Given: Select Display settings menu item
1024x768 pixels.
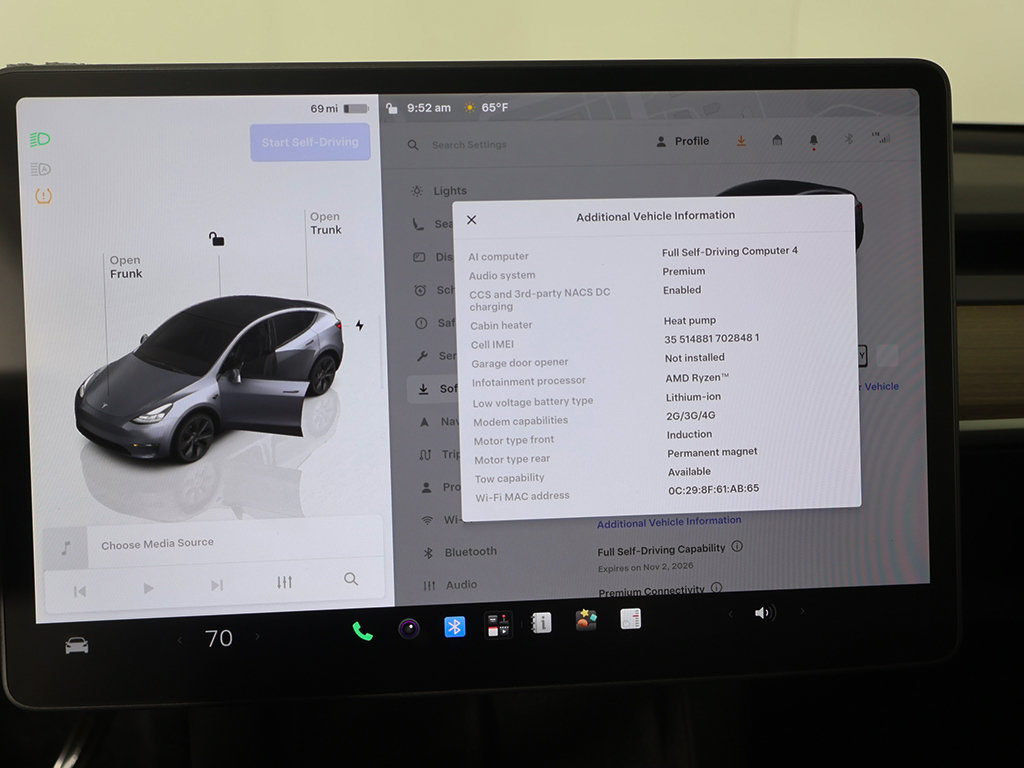Looking at the screenshot, I should coord(432,257).
